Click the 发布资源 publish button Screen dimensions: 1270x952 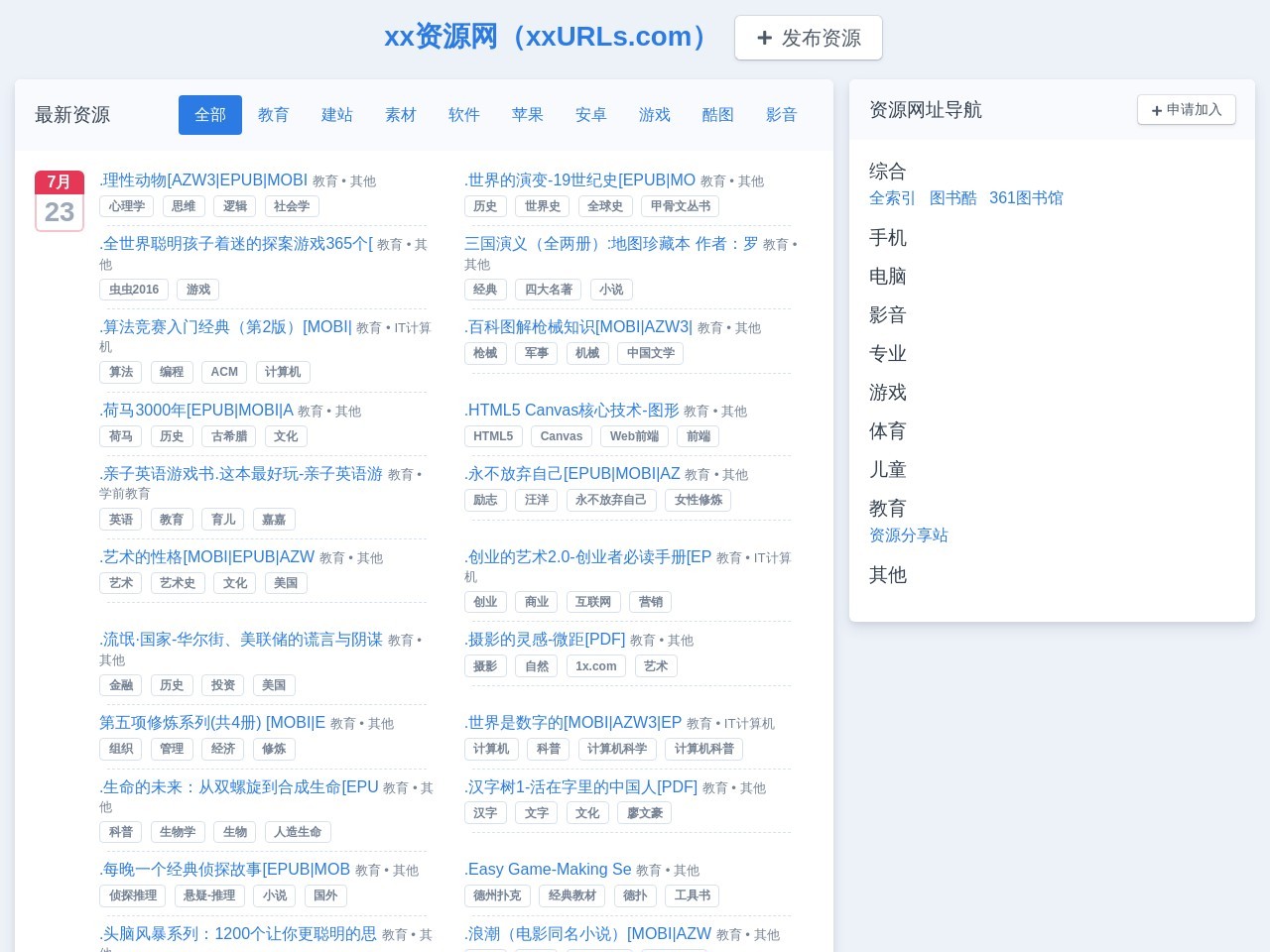tap(808, 38)
